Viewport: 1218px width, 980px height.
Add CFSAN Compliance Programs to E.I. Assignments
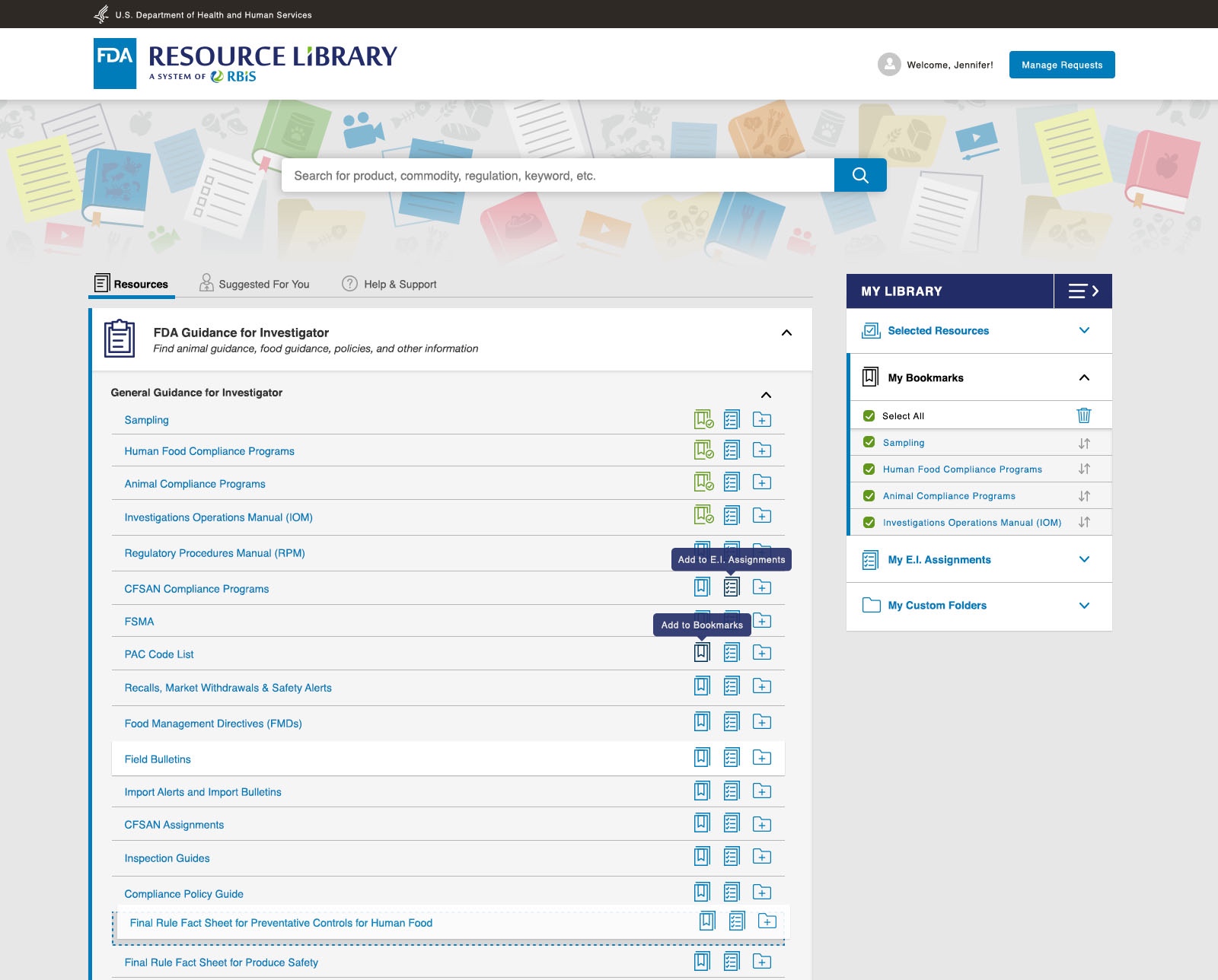coord(732,587)
